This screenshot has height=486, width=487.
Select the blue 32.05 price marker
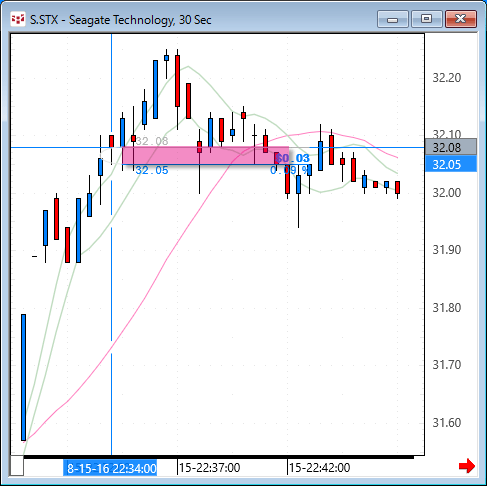tap(451, 164)
